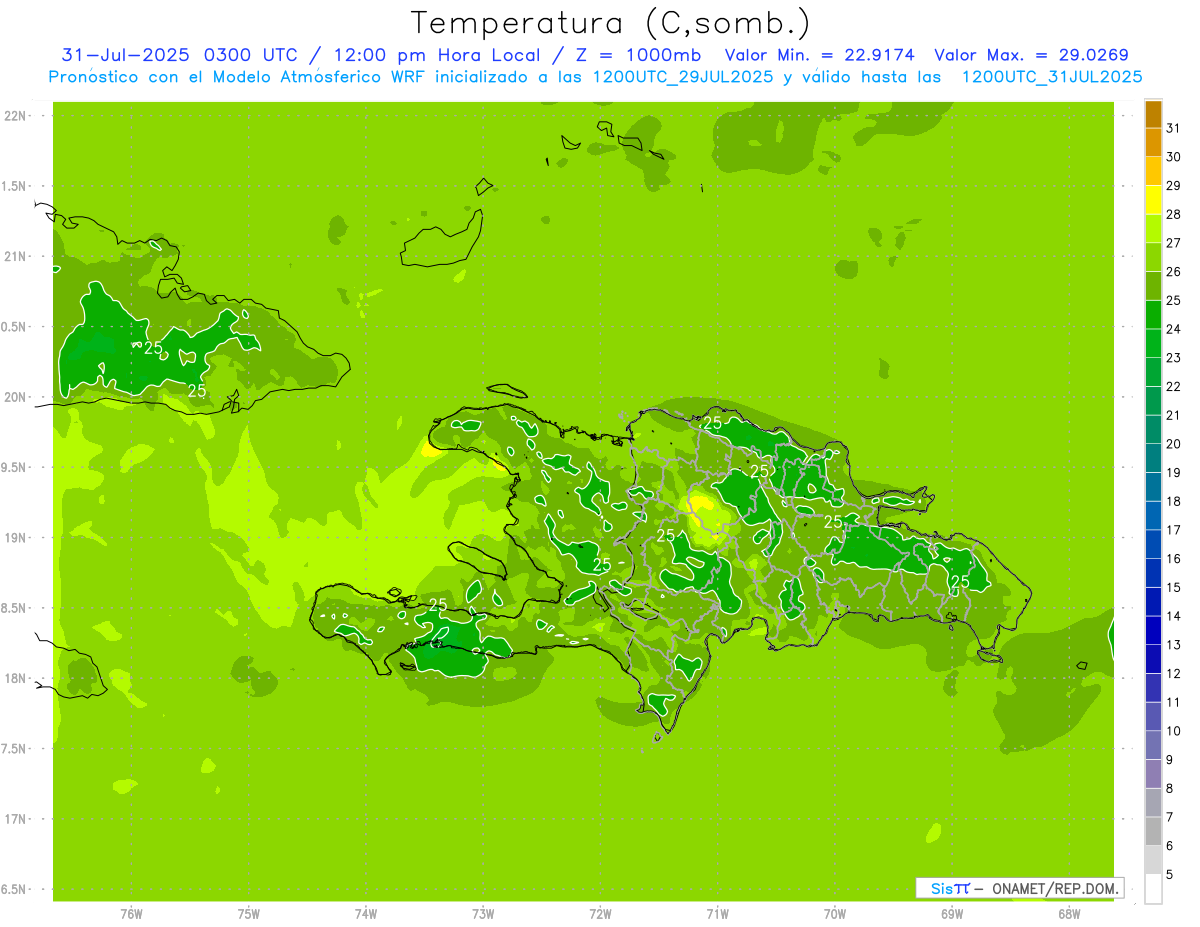Click the yellow hot spot in central Dominican Republic
The image size is (1200, 927).
coord(703,508)
